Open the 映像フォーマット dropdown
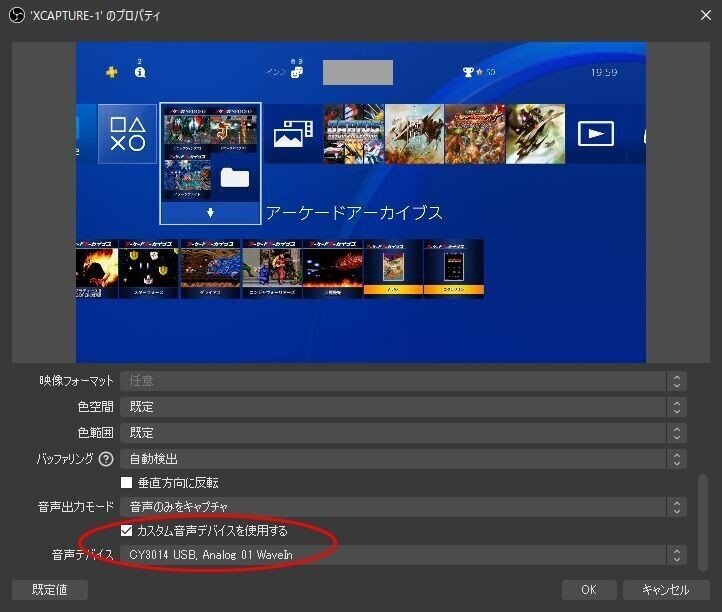Viewport: 722px width, 612px height. tap(403, 381)
